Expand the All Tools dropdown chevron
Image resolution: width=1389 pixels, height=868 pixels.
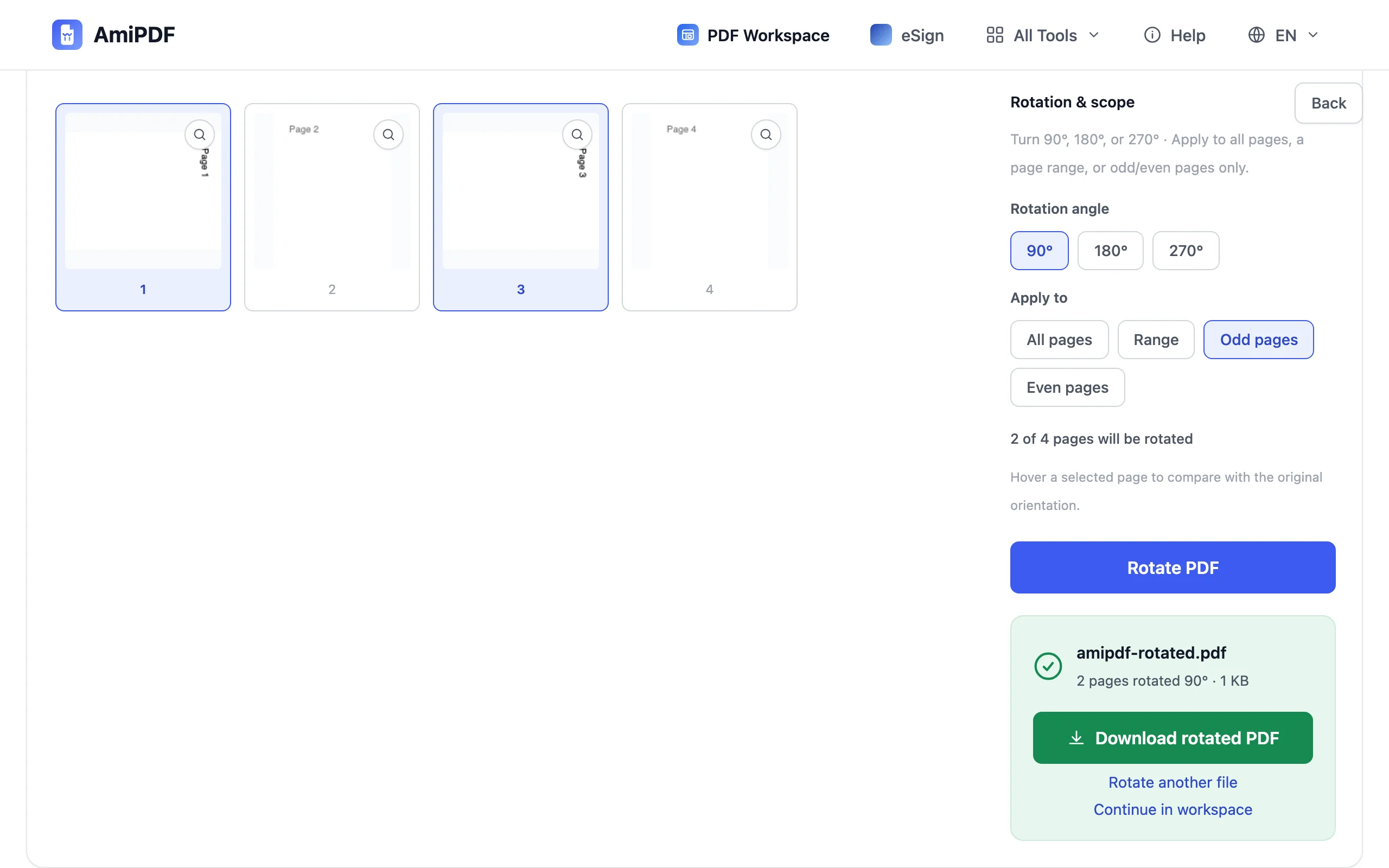[x=1094, y=35]
